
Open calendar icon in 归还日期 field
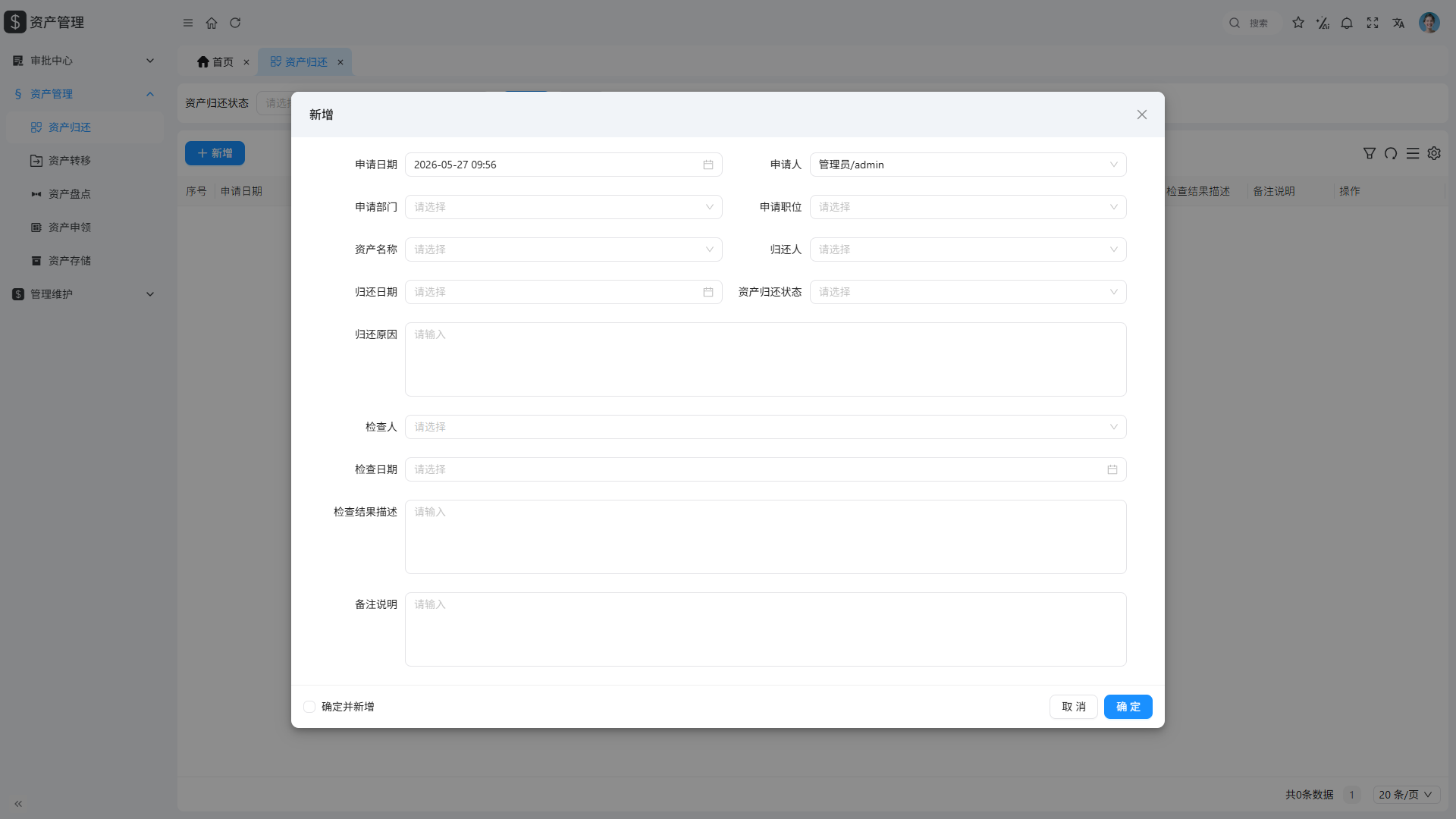(708, 292)
